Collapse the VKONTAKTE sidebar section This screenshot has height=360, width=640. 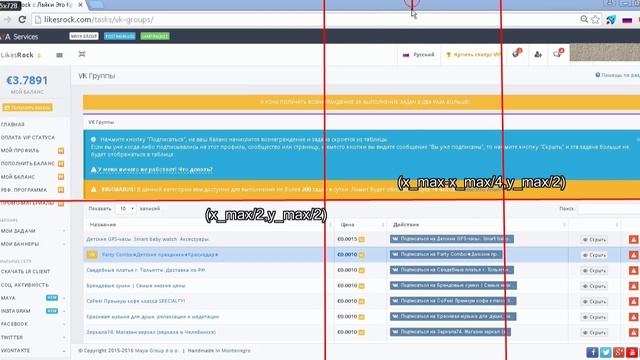pyautogui.click(x=33, y=351)
